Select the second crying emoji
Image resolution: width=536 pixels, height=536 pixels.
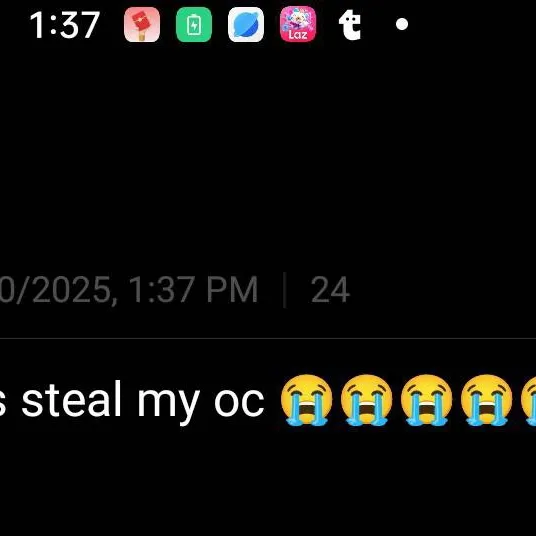click(x=366, y=400)
